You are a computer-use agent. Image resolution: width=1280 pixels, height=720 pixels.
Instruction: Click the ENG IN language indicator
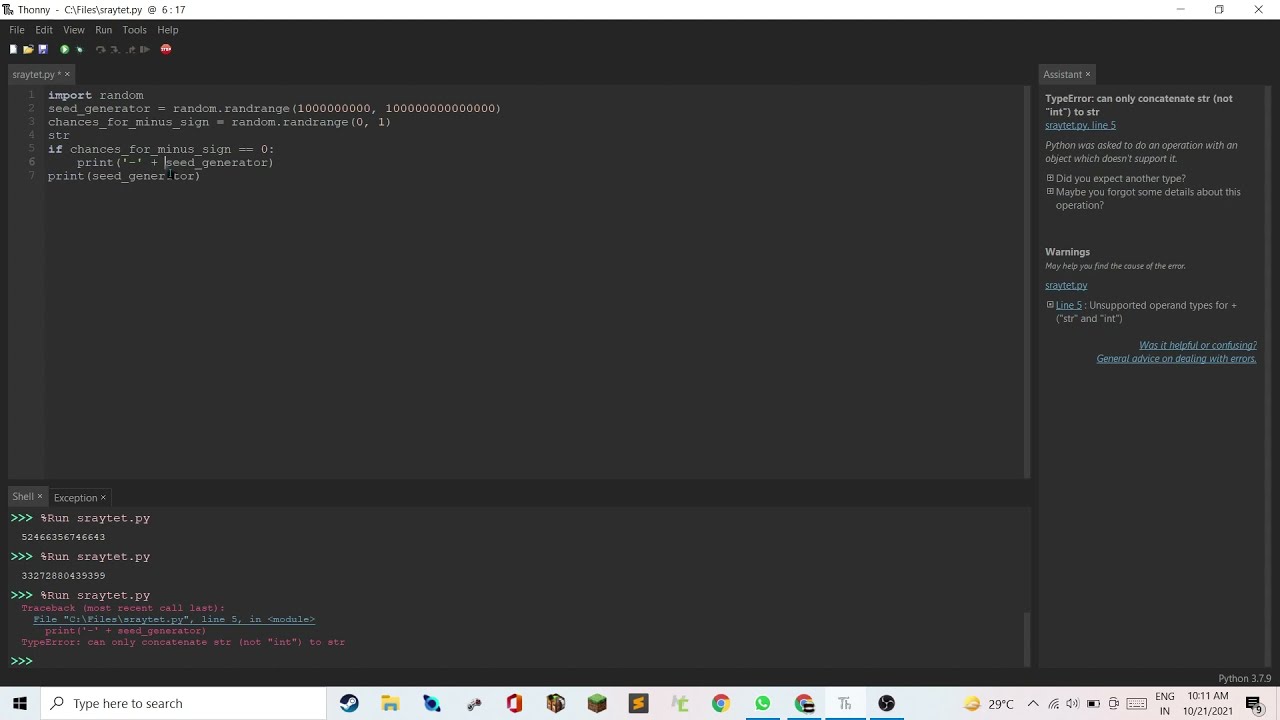(1165, 703)
